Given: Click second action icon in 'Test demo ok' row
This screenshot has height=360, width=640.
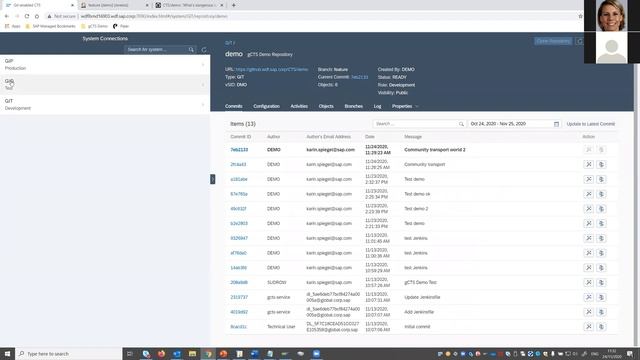Looking at the screenshot, I should coord(601,194).
